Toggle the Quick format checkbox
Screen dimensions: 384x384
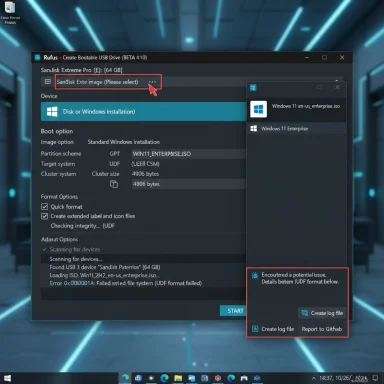[44, 207]
